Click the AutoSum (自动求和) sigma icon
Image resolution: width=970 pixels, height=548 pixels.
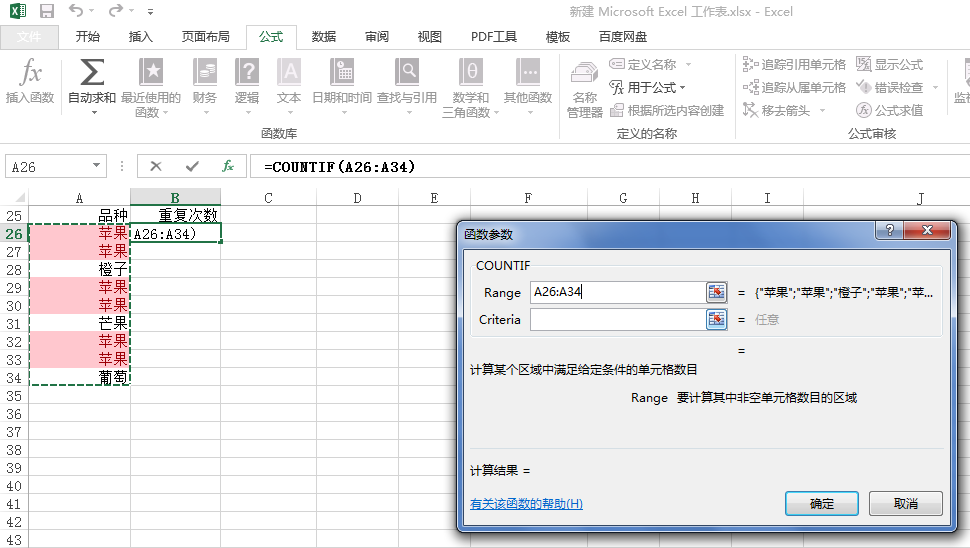pyautogui.click(x=92, y=73)
